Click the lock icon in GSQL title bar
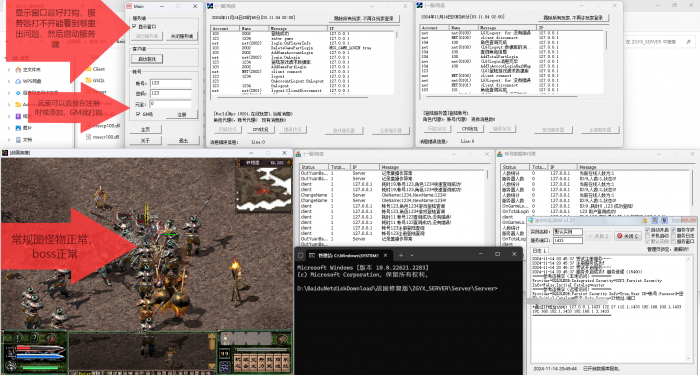Image resolution: width=700 pixels, height=375 pixels. [x=645, y=221]
